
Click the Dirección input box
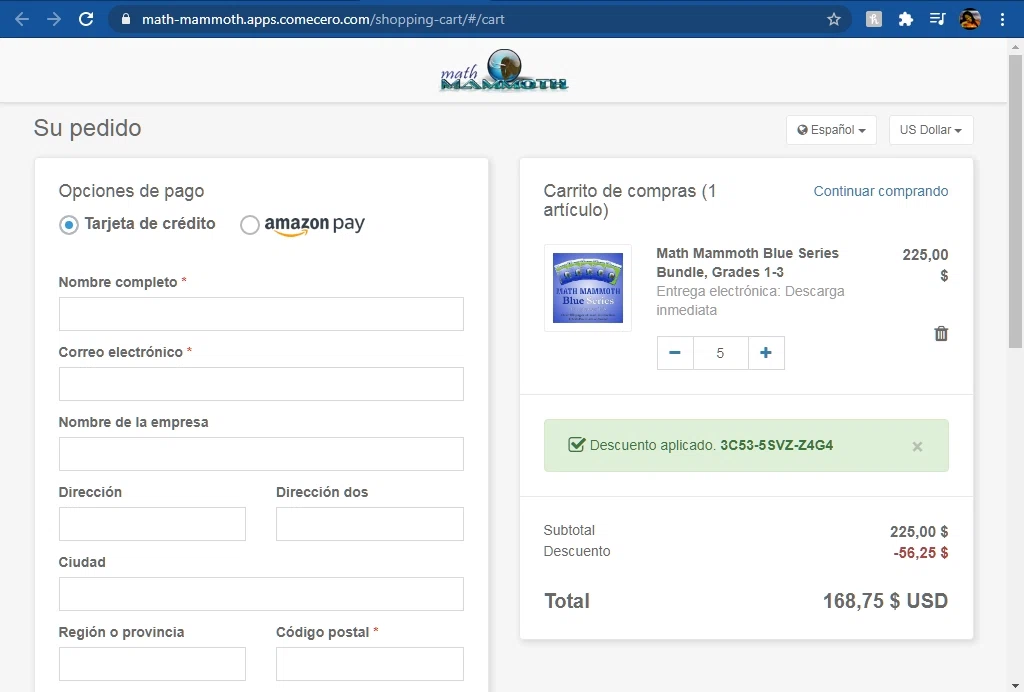coord(152,524)
